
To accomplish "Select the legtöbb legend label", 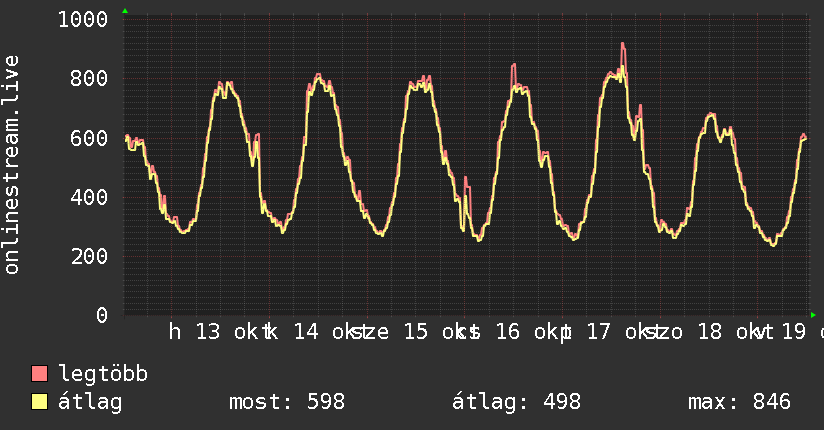I will 104,374.
